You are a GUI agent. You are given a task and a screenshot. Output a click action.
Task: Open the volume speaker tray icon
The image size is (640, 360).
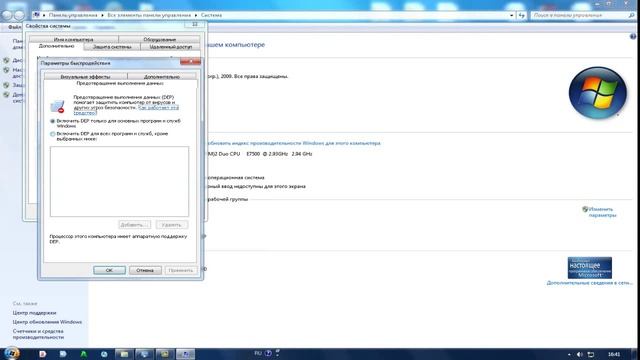(580, 354)
